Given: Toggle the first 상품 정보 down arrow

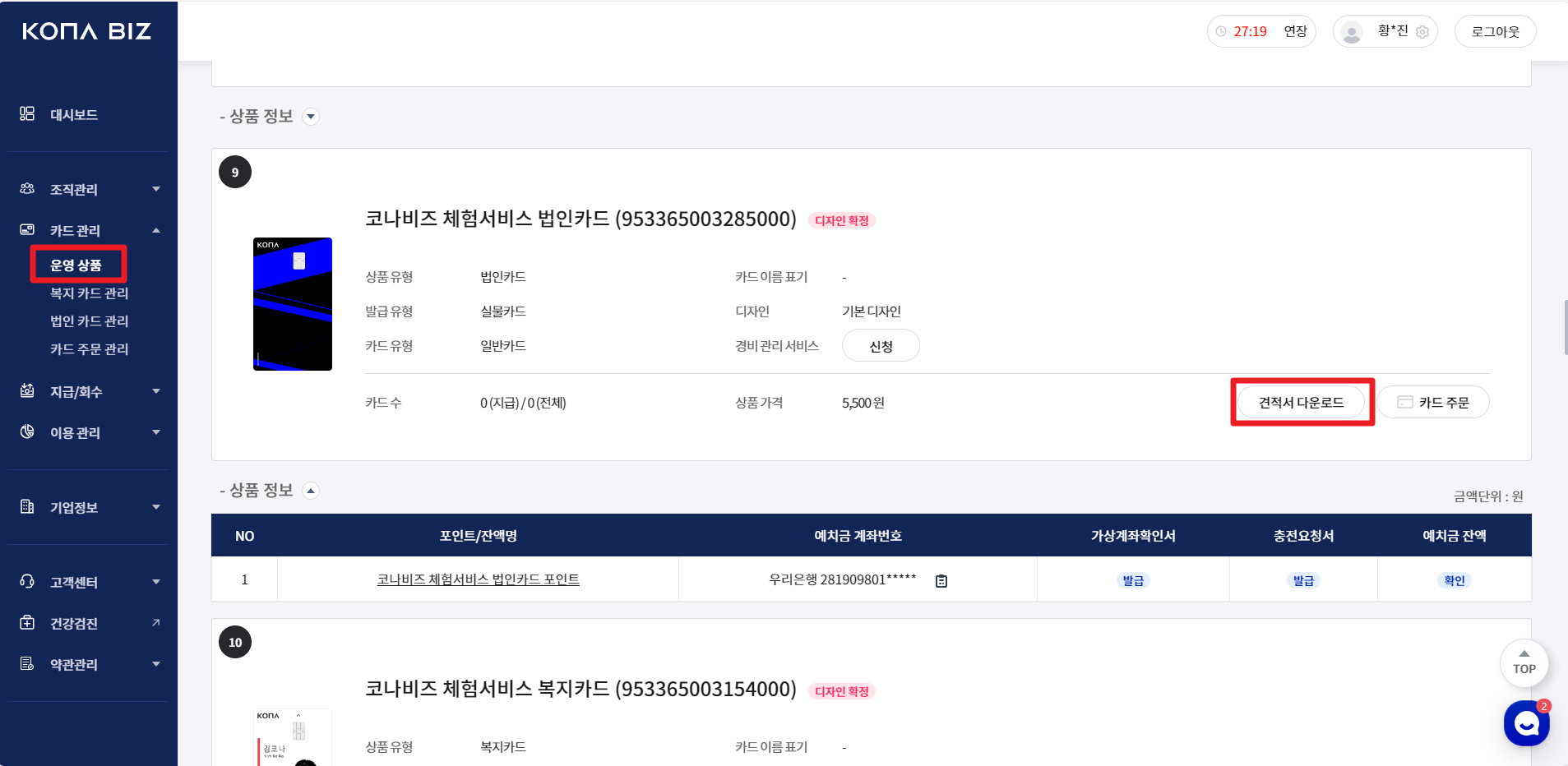Looking at the screenshot, I should (311, 117).
